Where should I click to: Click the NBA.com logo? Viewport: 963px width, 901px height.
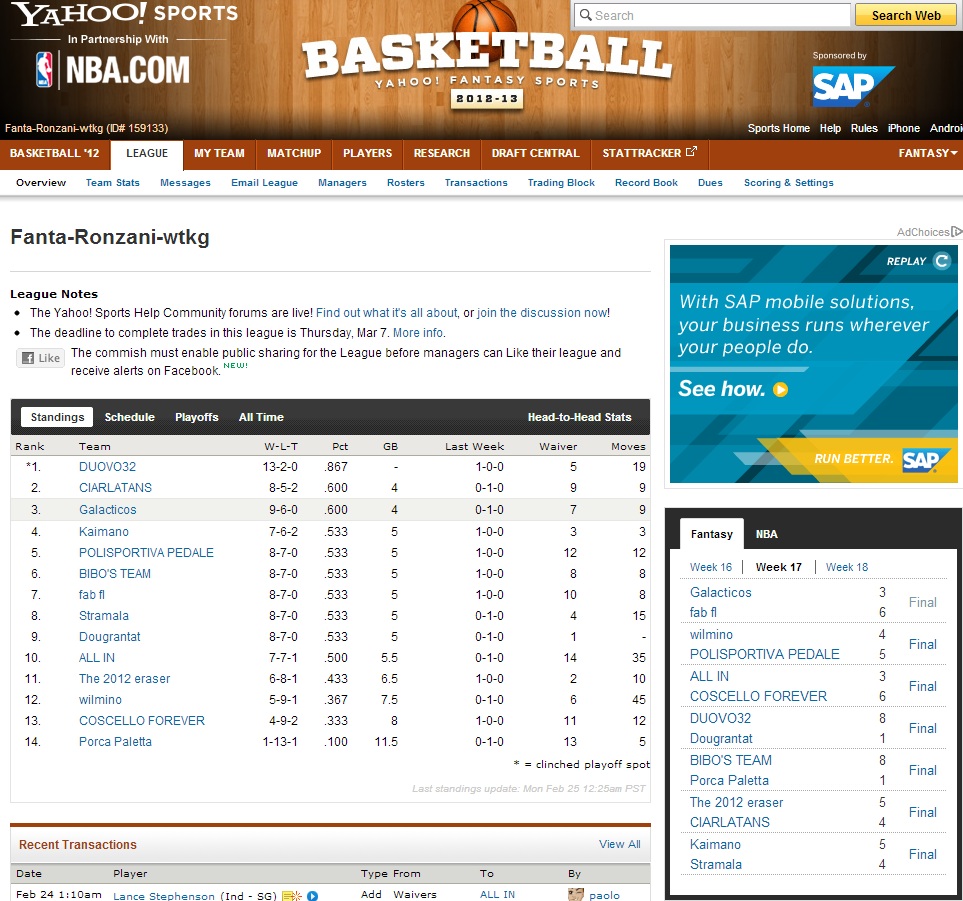(x=112, y=70)
